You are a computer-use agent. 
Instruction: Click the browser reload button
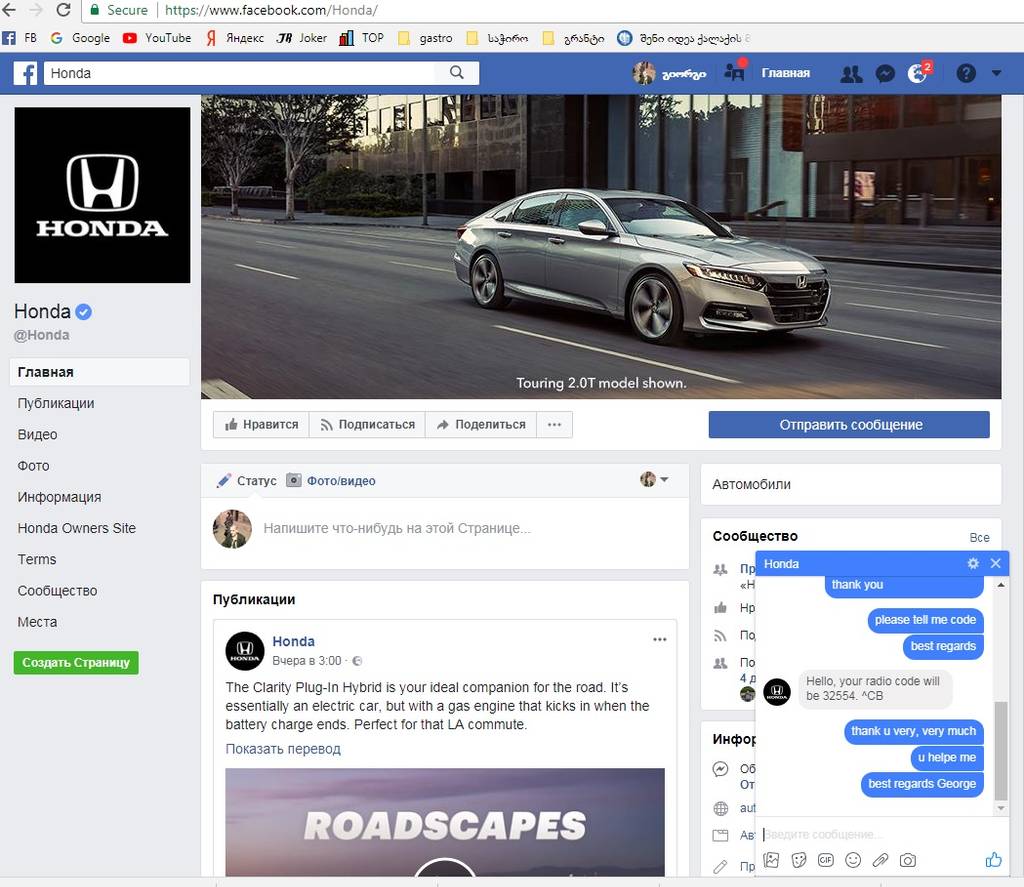[63, 10]
